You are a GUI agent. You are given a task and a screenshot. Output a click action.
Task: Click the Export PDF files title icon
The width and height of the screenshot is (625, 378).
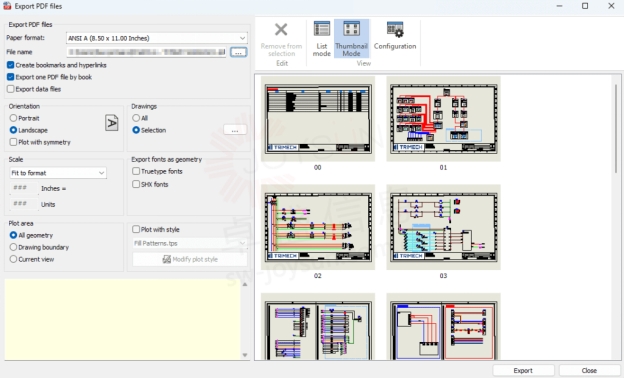pos(7,6)
